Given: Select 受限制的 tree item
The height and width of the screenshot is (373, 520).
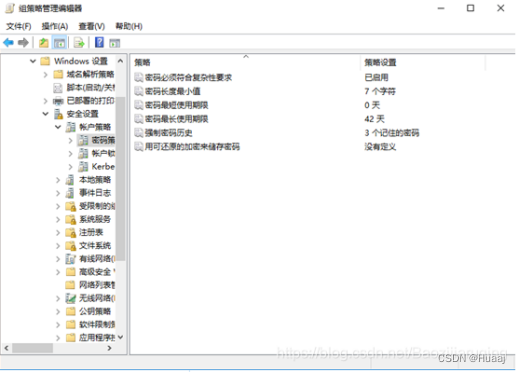Looking at the screenshot, I should [97, 206].
